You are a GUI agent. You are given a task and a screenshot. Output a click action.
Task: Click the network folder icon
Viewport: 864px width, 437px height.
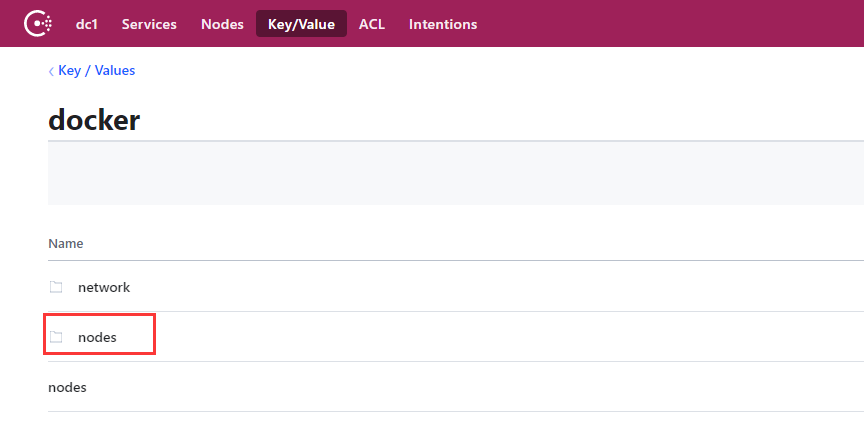[56, 287]
